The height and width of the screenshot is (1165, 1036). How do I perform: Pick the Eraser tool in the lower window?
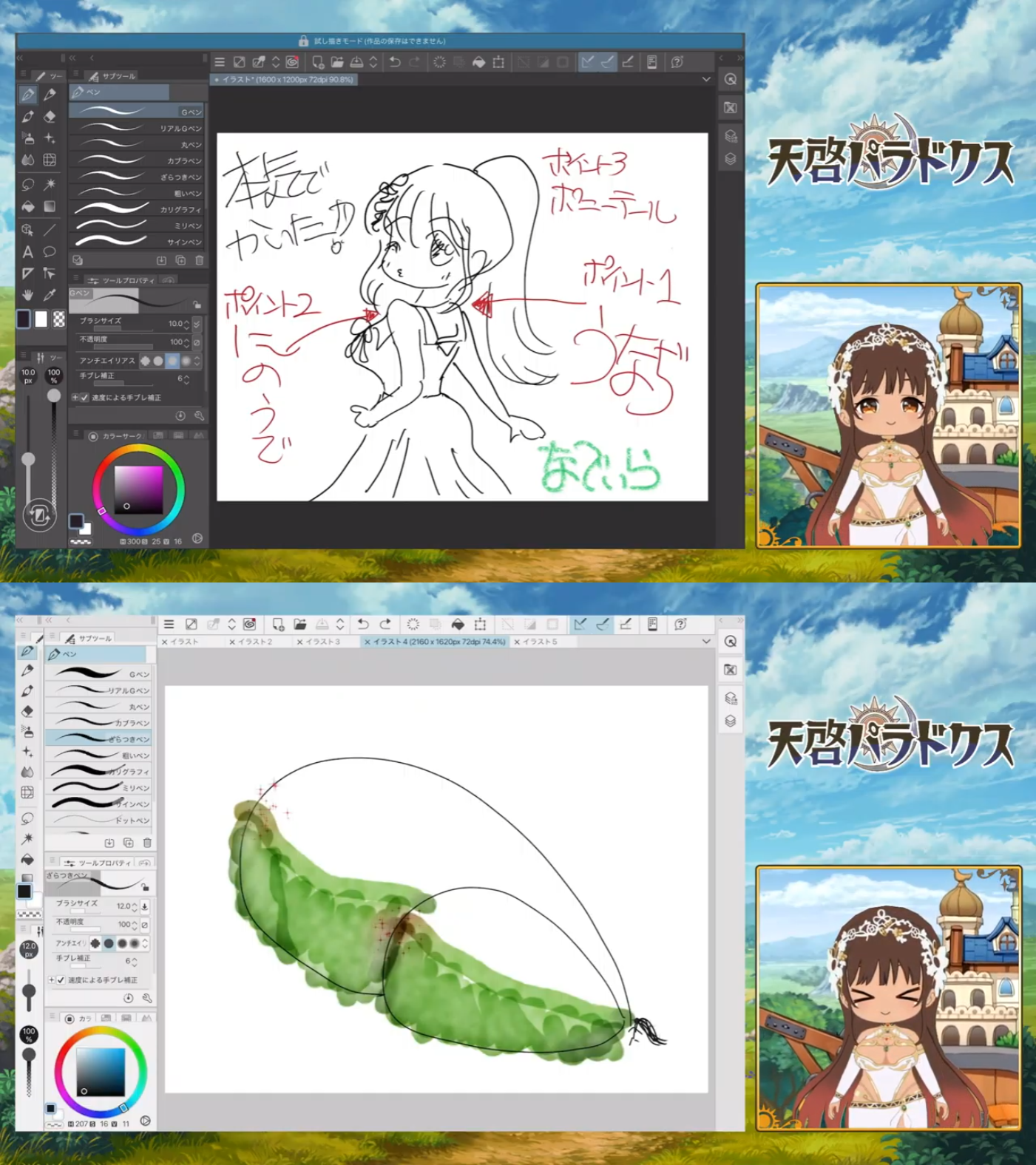coord(27,711)
